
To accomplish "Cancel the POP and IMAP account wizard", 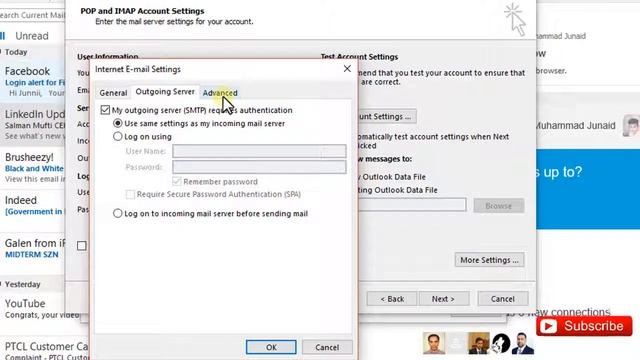I will (503, 299).
